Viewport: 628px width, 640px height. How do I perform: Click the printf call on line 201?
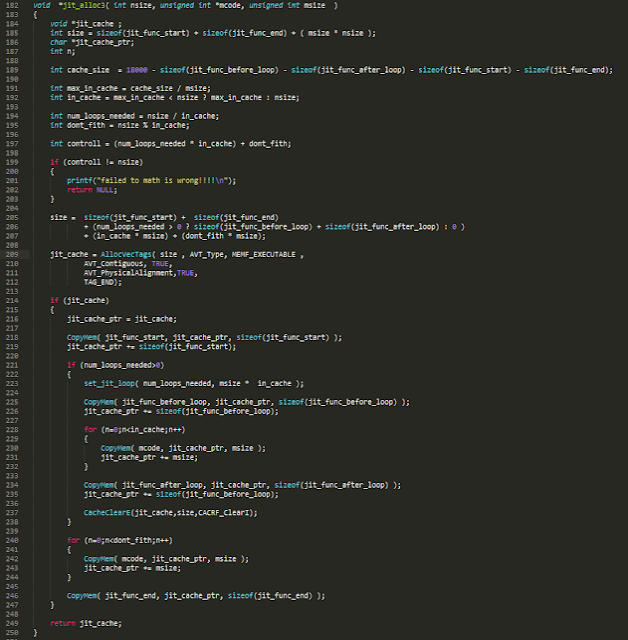tap(80, 180)
